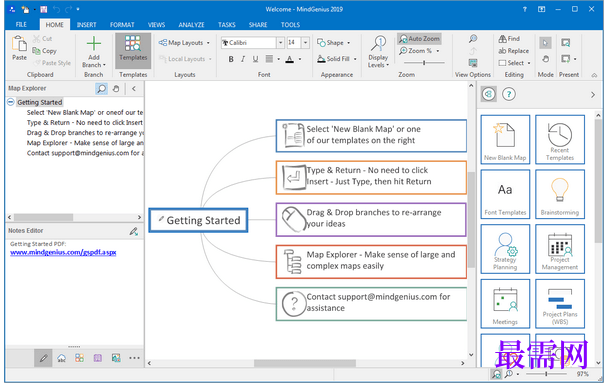This screenshot has width=607, height=386.
Task: Click the font color A swatch
Action: 290,59
